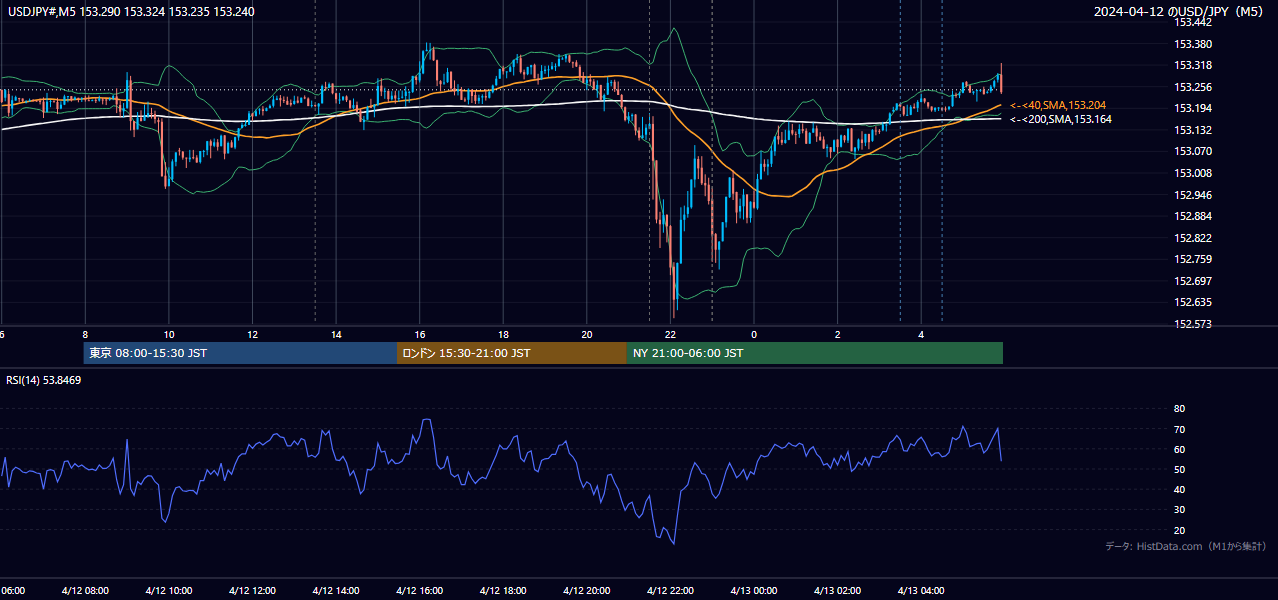The image size is (1278, 600).
Task: Click the 4/13 02:00 time axis label
Action: 838,591
